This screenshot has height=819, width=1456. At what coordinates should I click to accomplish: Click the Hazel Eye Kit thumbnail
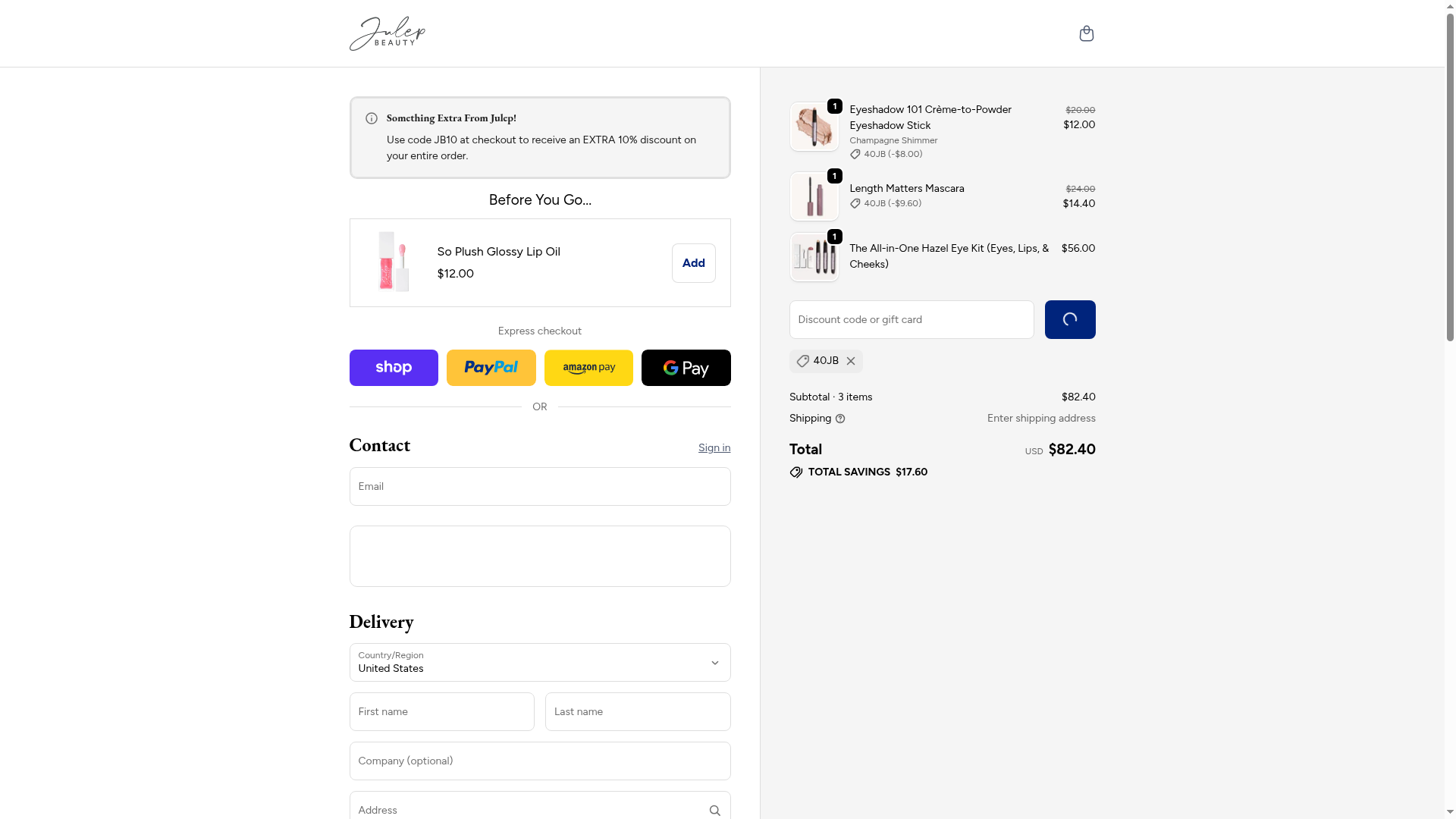(814, 258)
